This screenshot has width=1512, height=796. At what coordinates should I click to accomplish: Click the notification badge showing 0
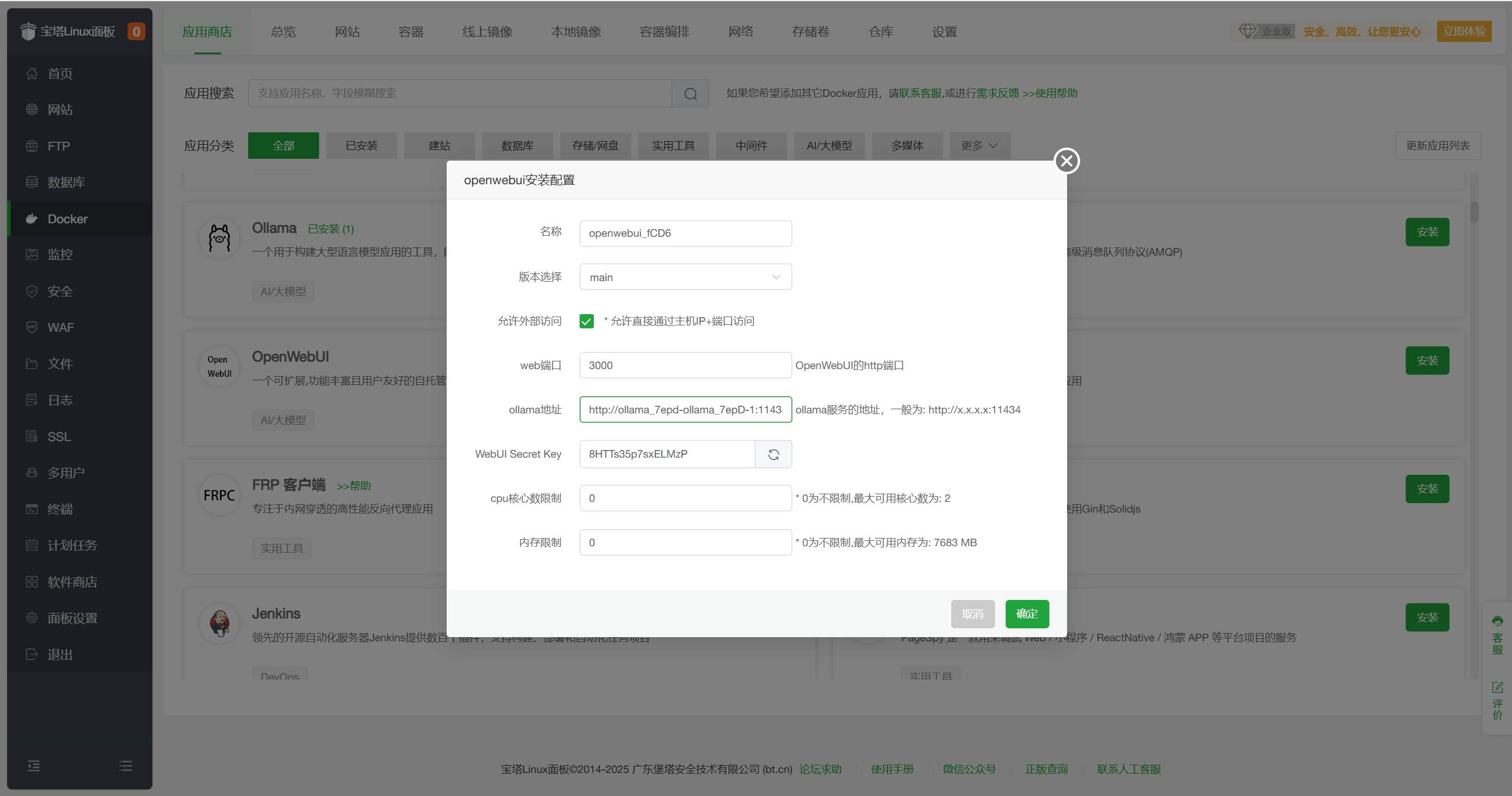point(136,31)
